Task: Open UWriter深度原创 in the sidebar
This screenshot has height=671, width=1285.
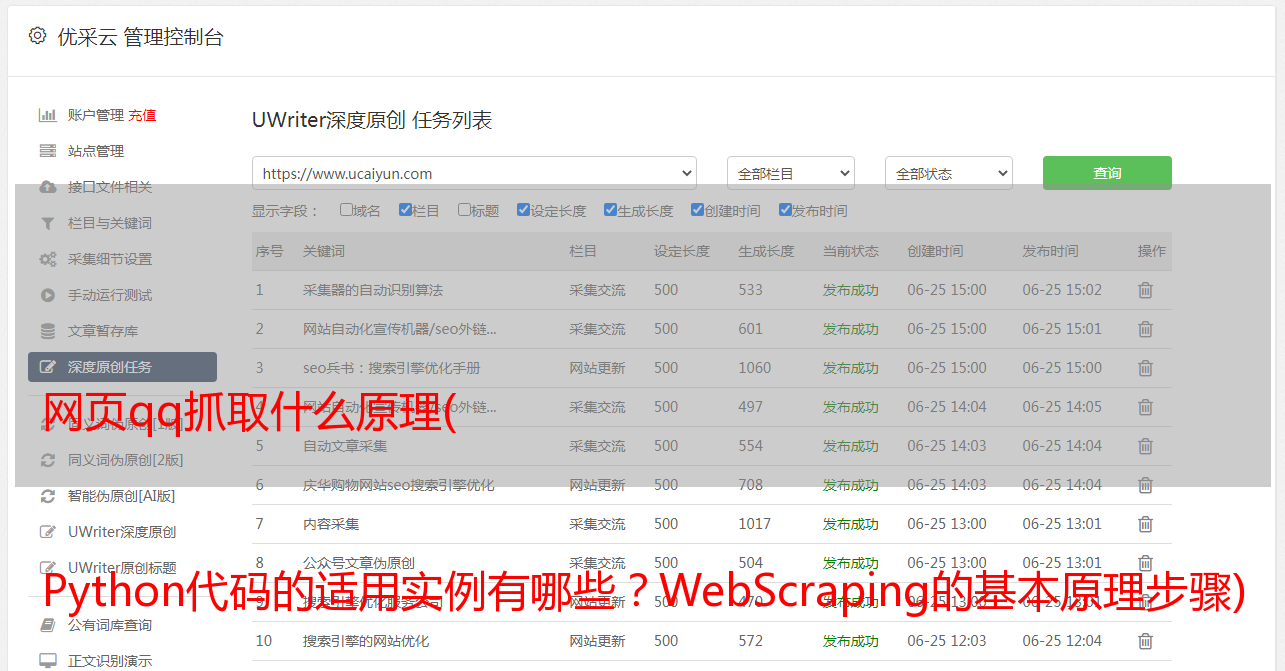Action: click(122, 532)
